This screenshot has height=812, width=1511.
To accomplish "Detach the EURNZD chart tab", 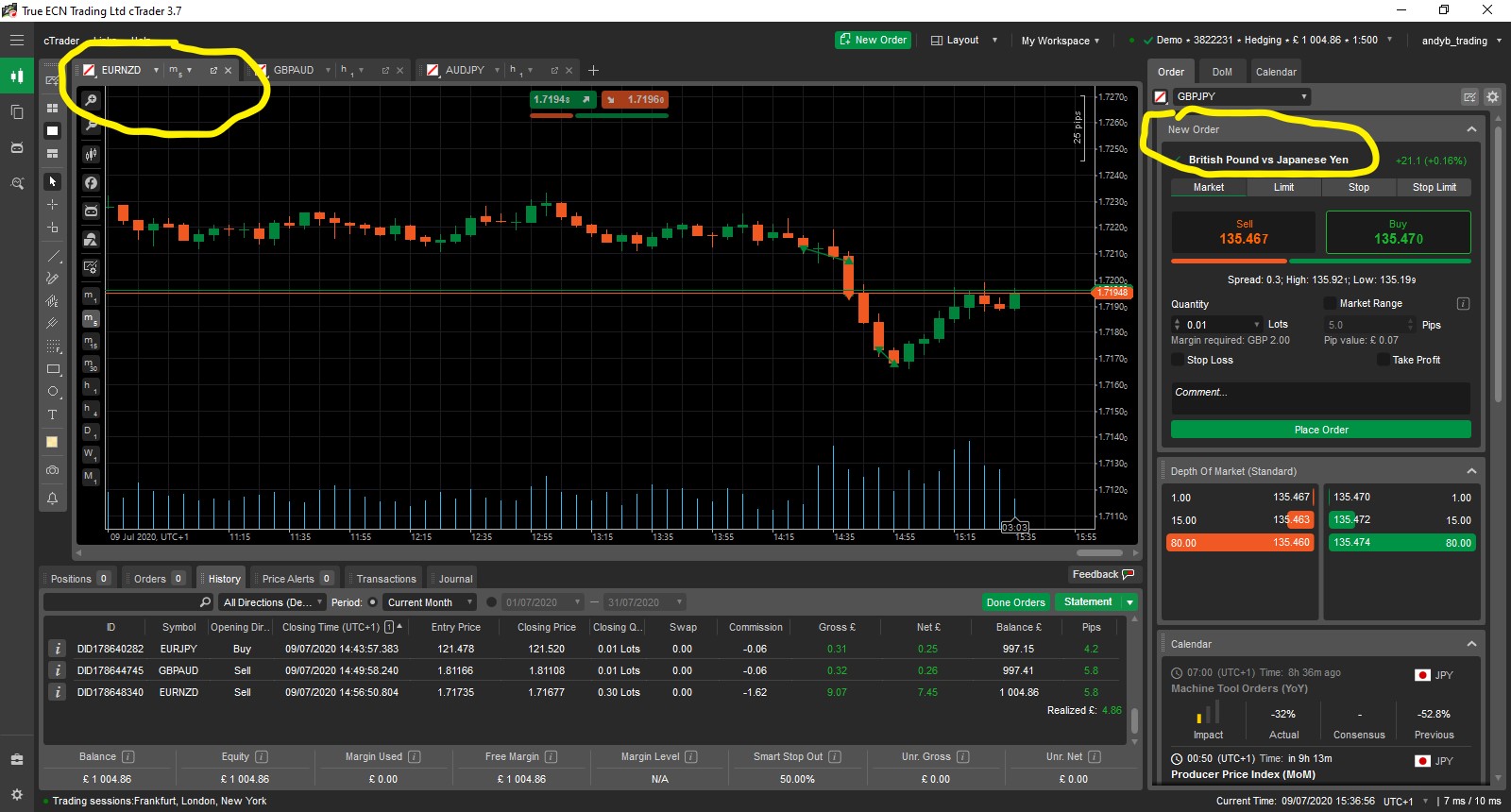I will pyautogui.click(x=213, y=71).
